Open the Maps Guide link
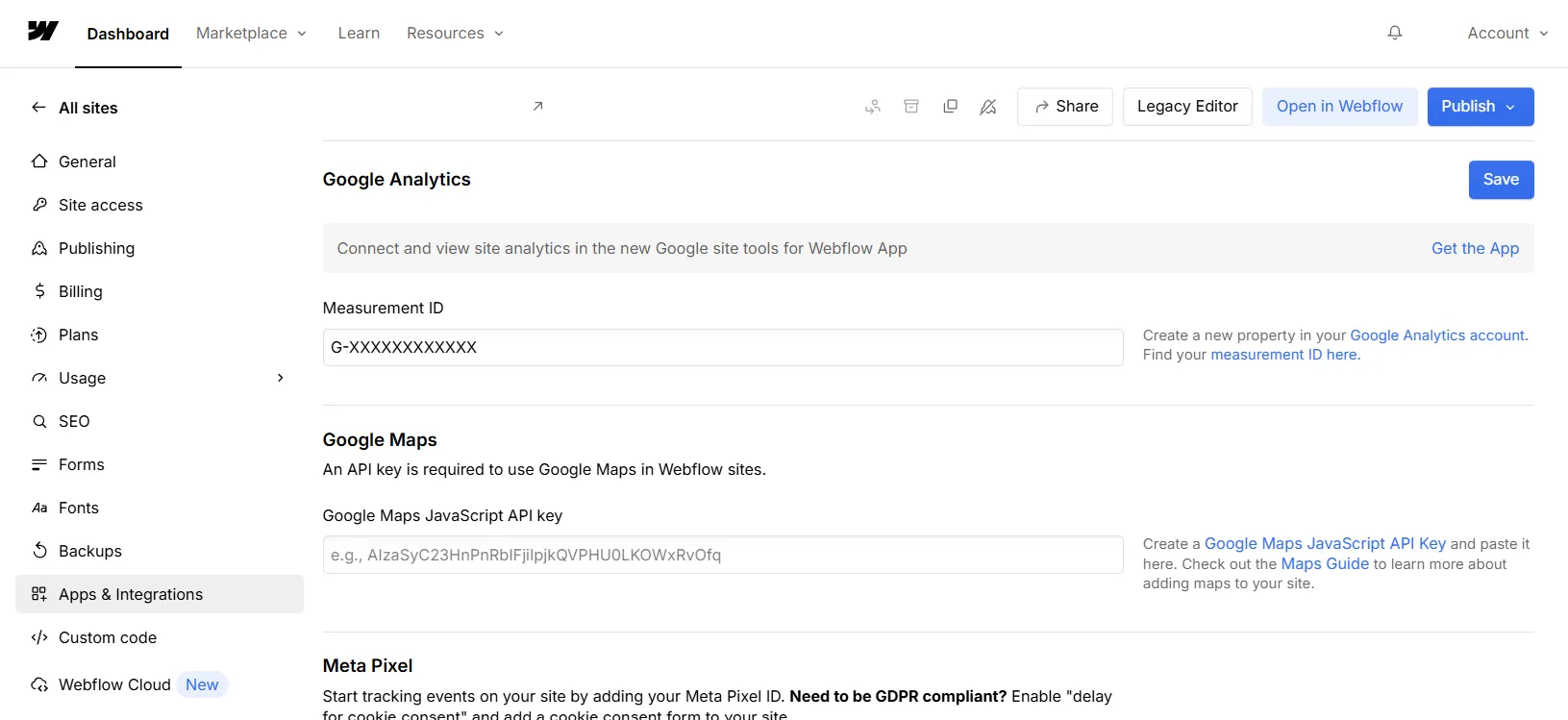 click(1325, 564)
